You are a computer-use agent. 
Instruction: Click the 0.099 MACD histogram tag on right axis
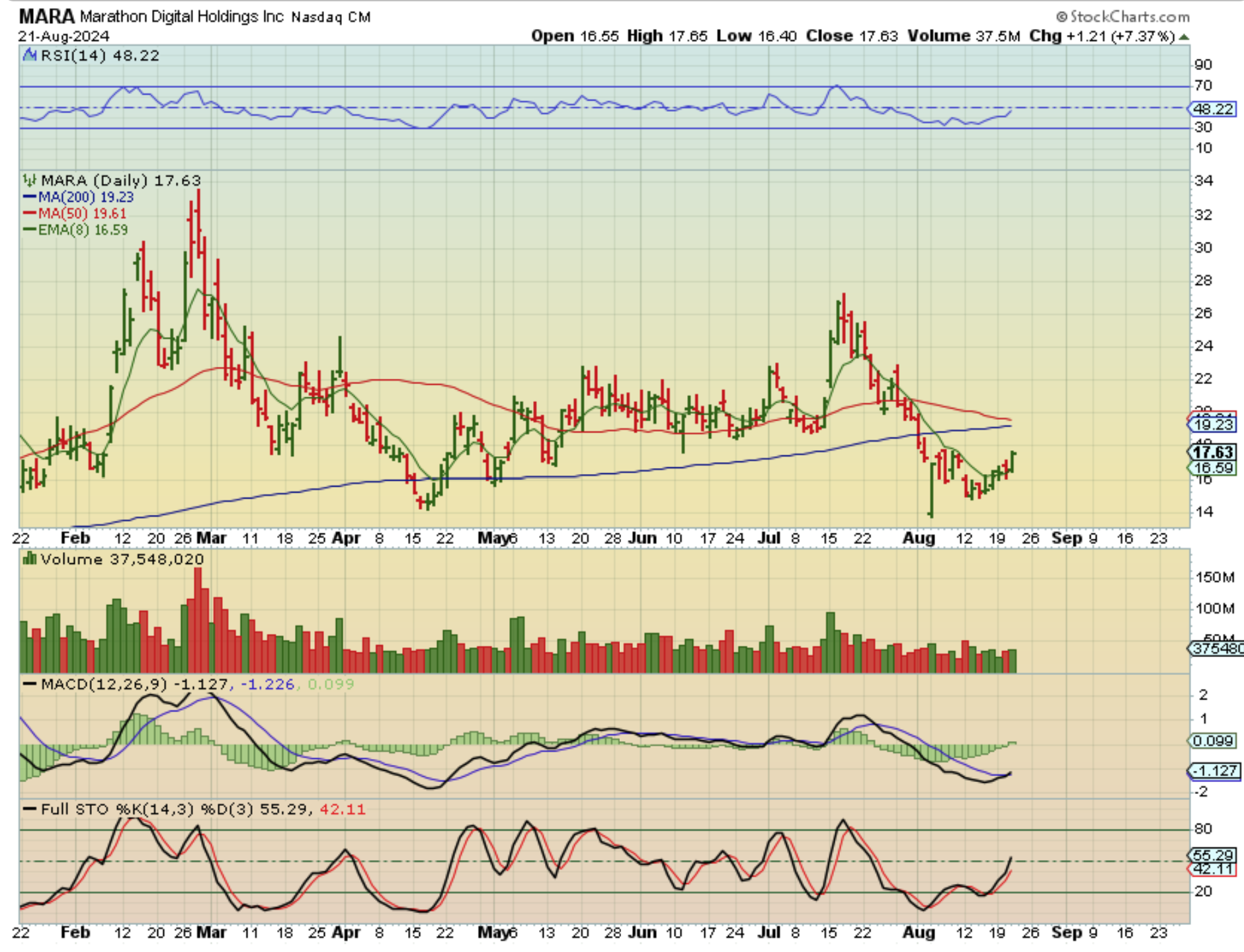click(x=1212, y=741)
